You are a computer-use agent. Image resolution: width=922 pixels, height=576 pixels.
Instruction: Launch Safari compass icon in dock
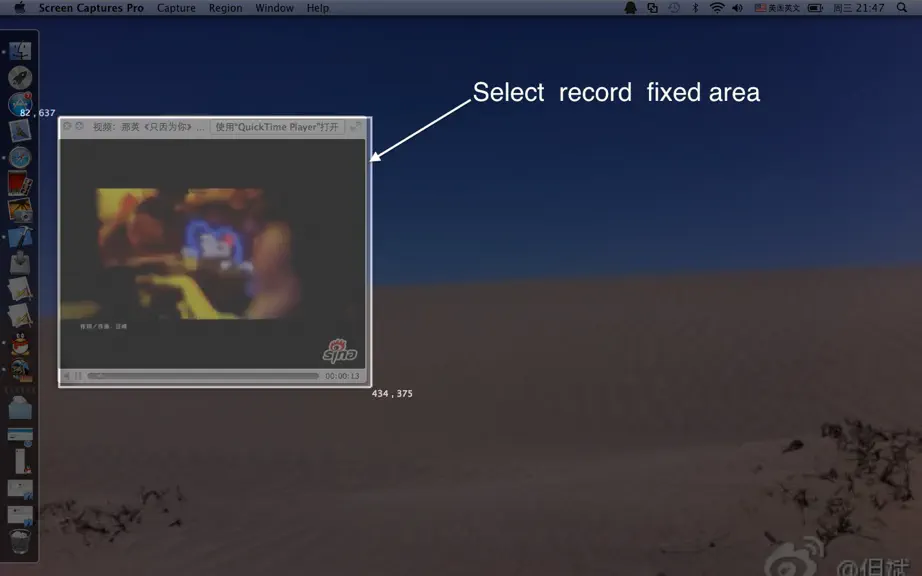click(x=20, y=158)
